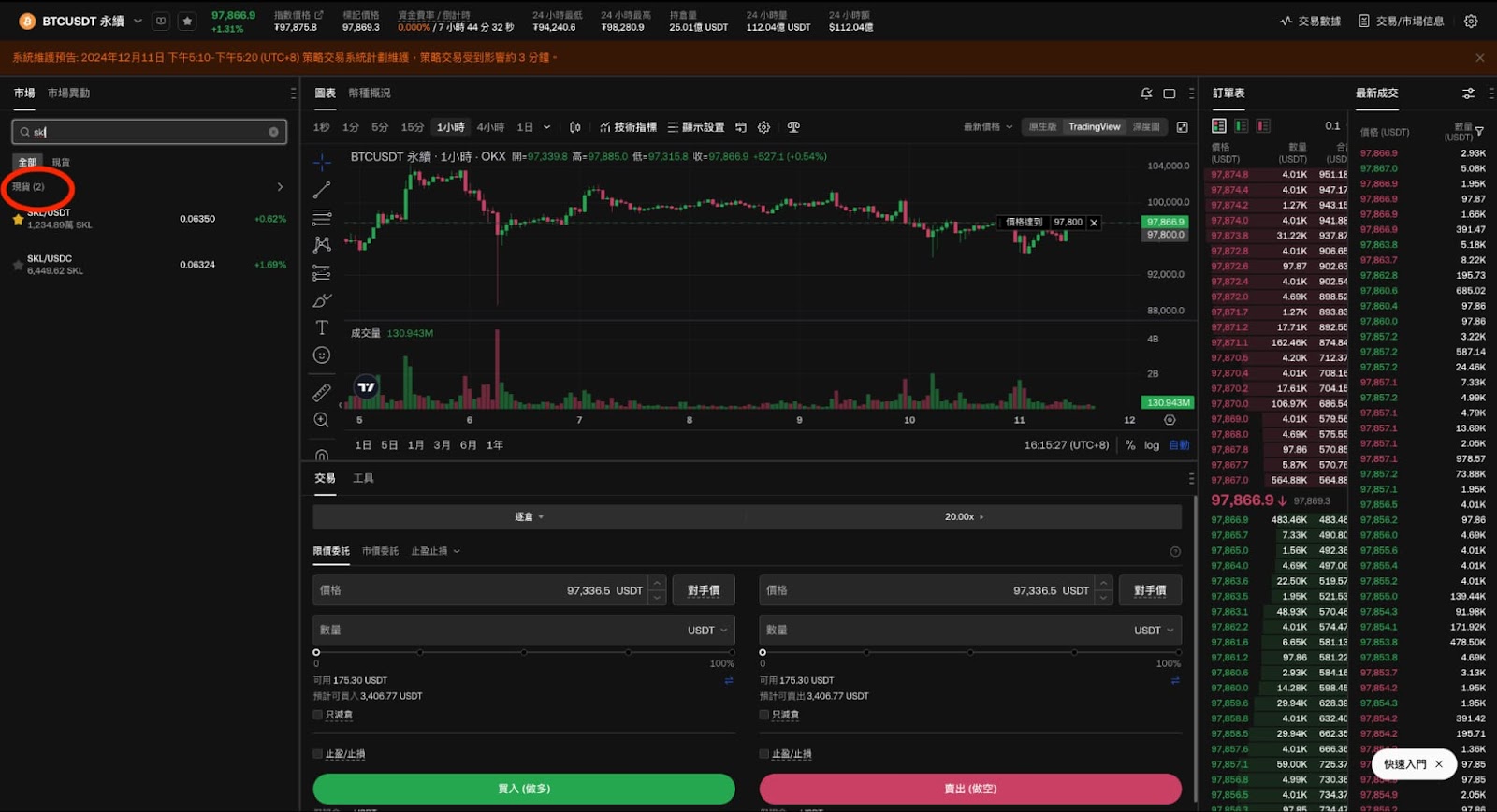1497x812 pixels.
Task: Select 現貨 filter tab under search
Action: click(61, 163)
